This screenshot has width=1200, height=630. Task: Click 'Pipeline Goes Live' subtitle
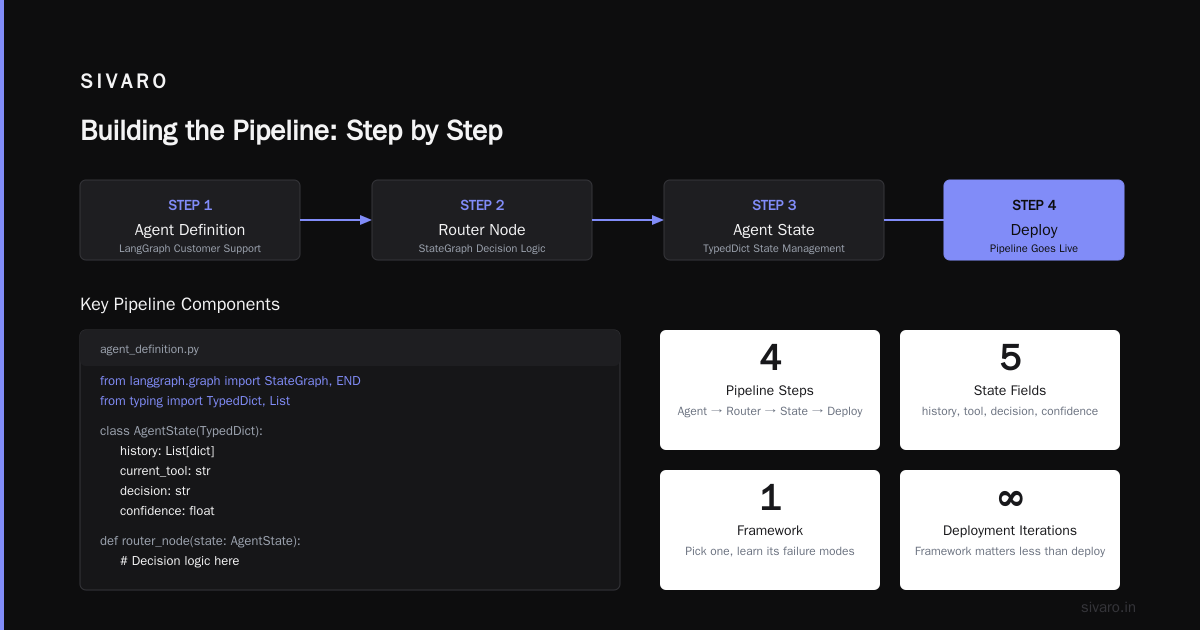1034,248
